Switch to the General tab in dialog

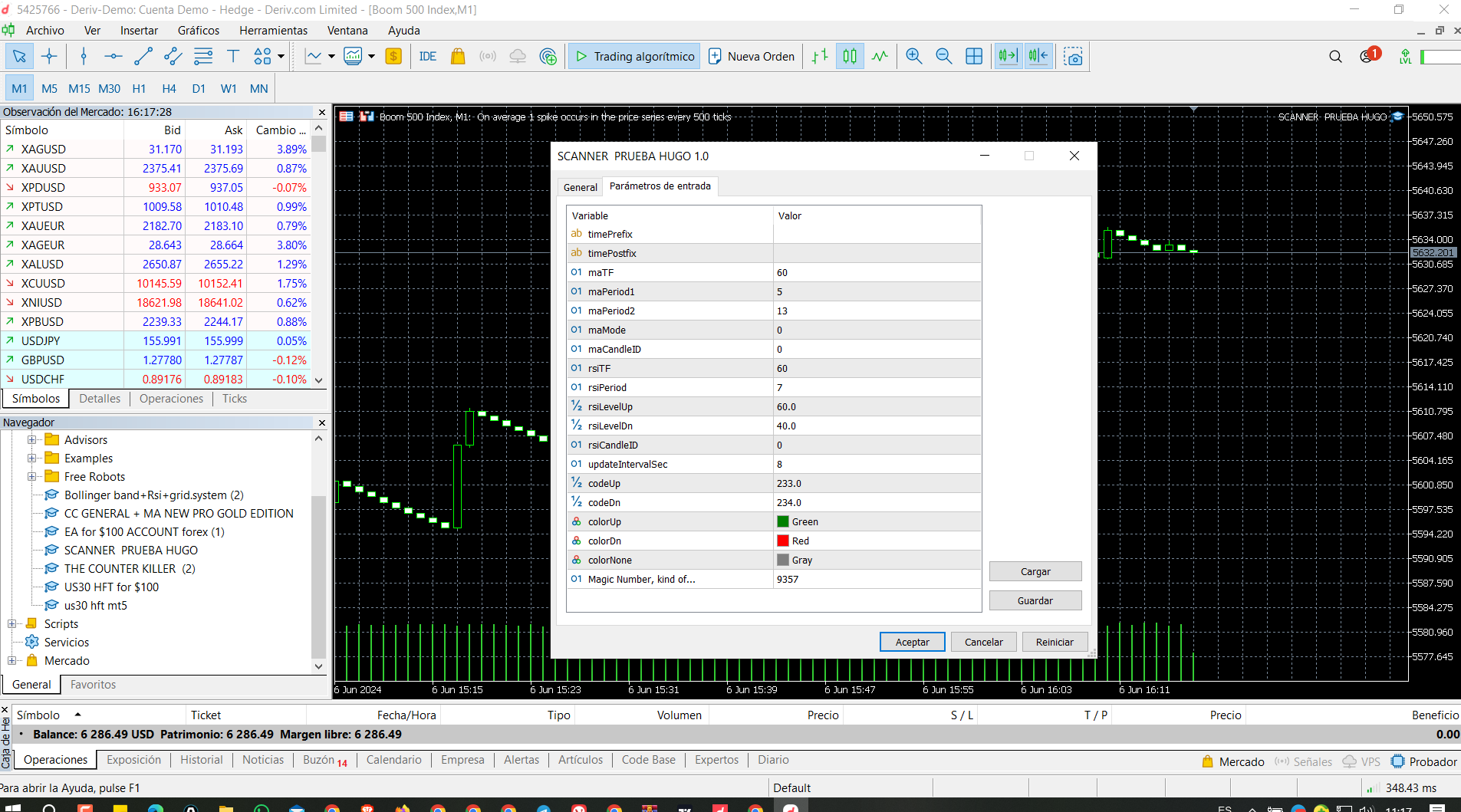[580, 187]
